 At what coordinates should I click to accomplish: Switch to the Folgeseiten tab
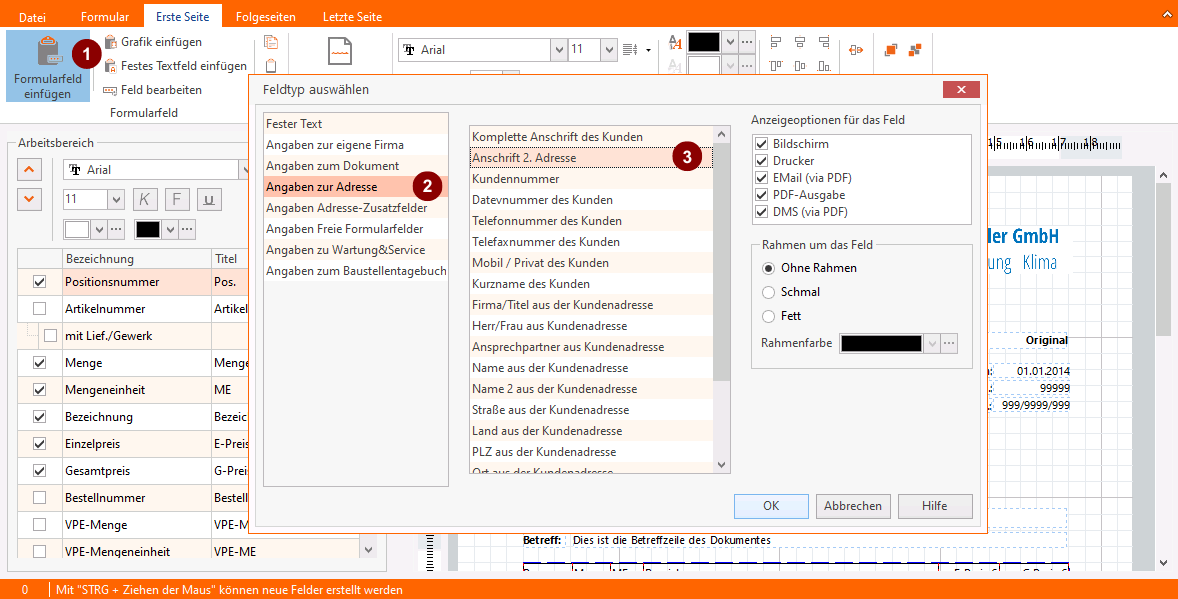click(266, 17)
